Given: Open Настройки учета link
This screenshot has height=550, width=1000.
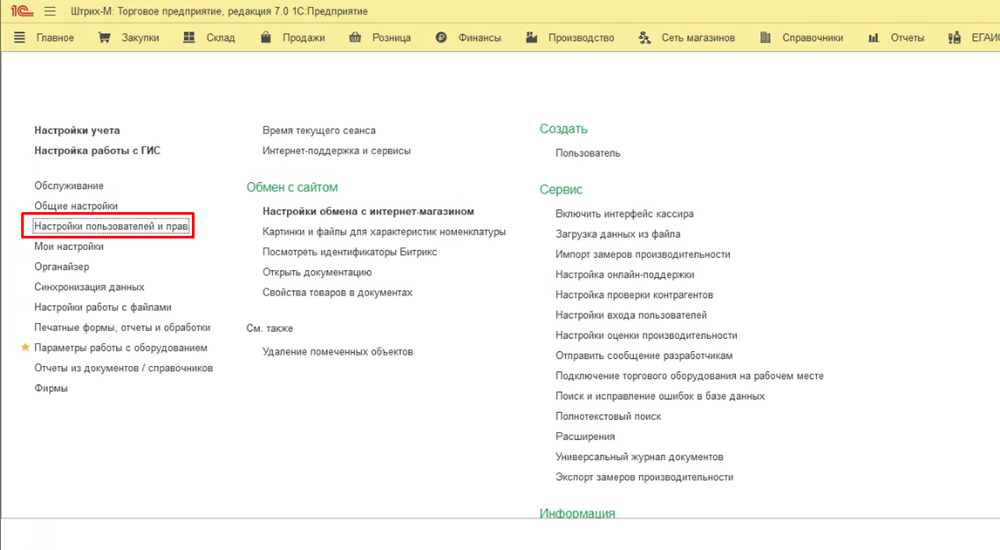Looking at the screenshot, I should 77,130.
